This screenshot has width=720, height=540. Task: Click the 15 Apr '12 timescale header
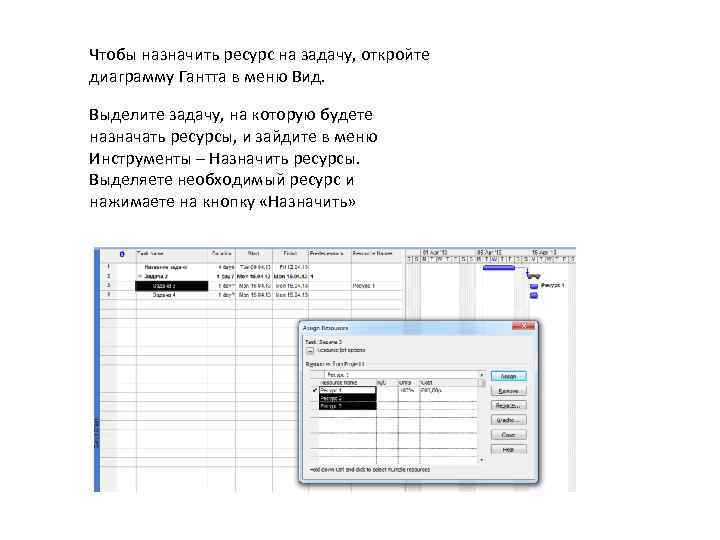point(552,253)
